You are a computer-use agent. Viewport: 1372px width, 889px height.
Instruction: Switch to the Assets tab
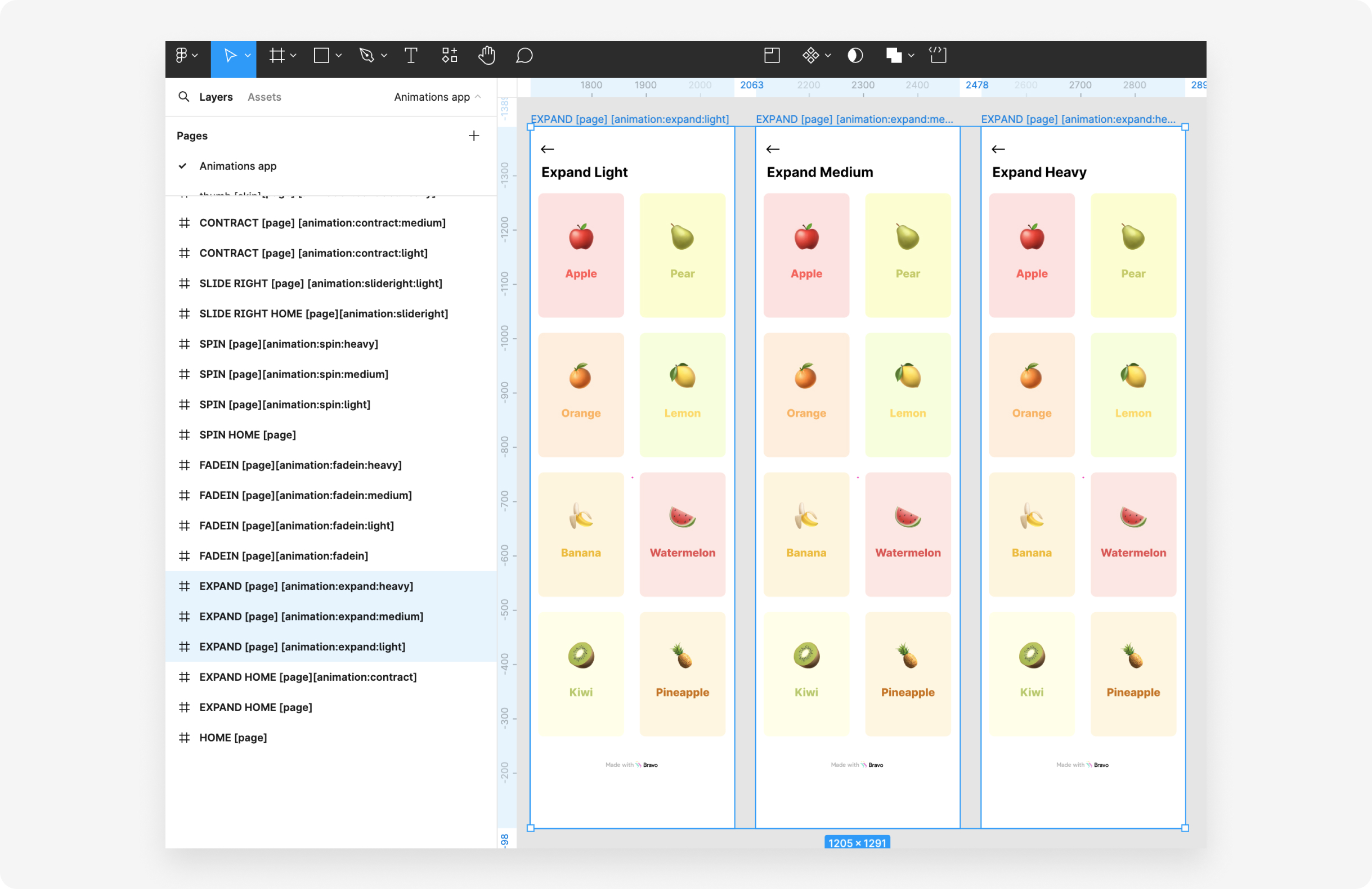click(264, 97)
